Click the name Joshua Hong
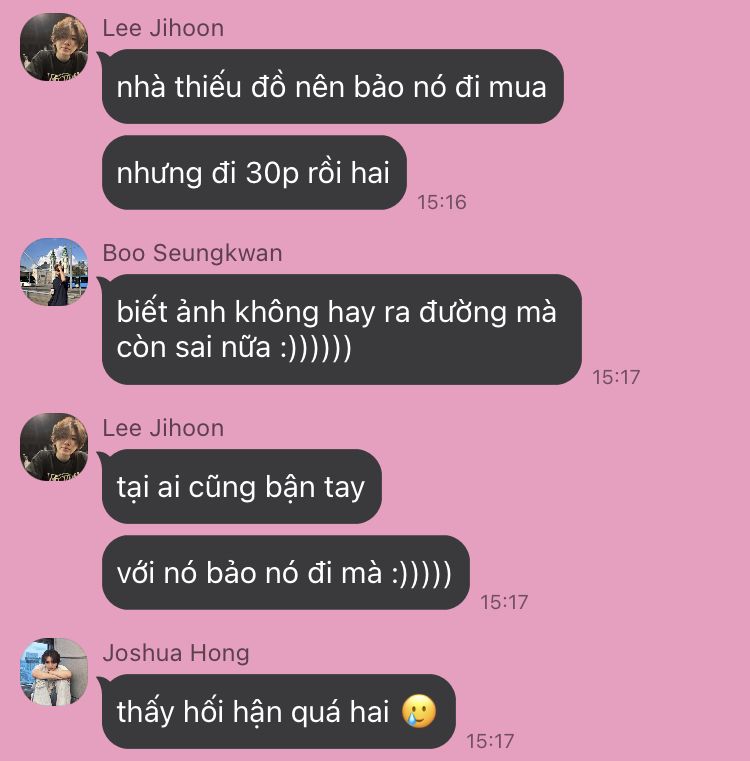750x761 pixels. pos(176,653)
